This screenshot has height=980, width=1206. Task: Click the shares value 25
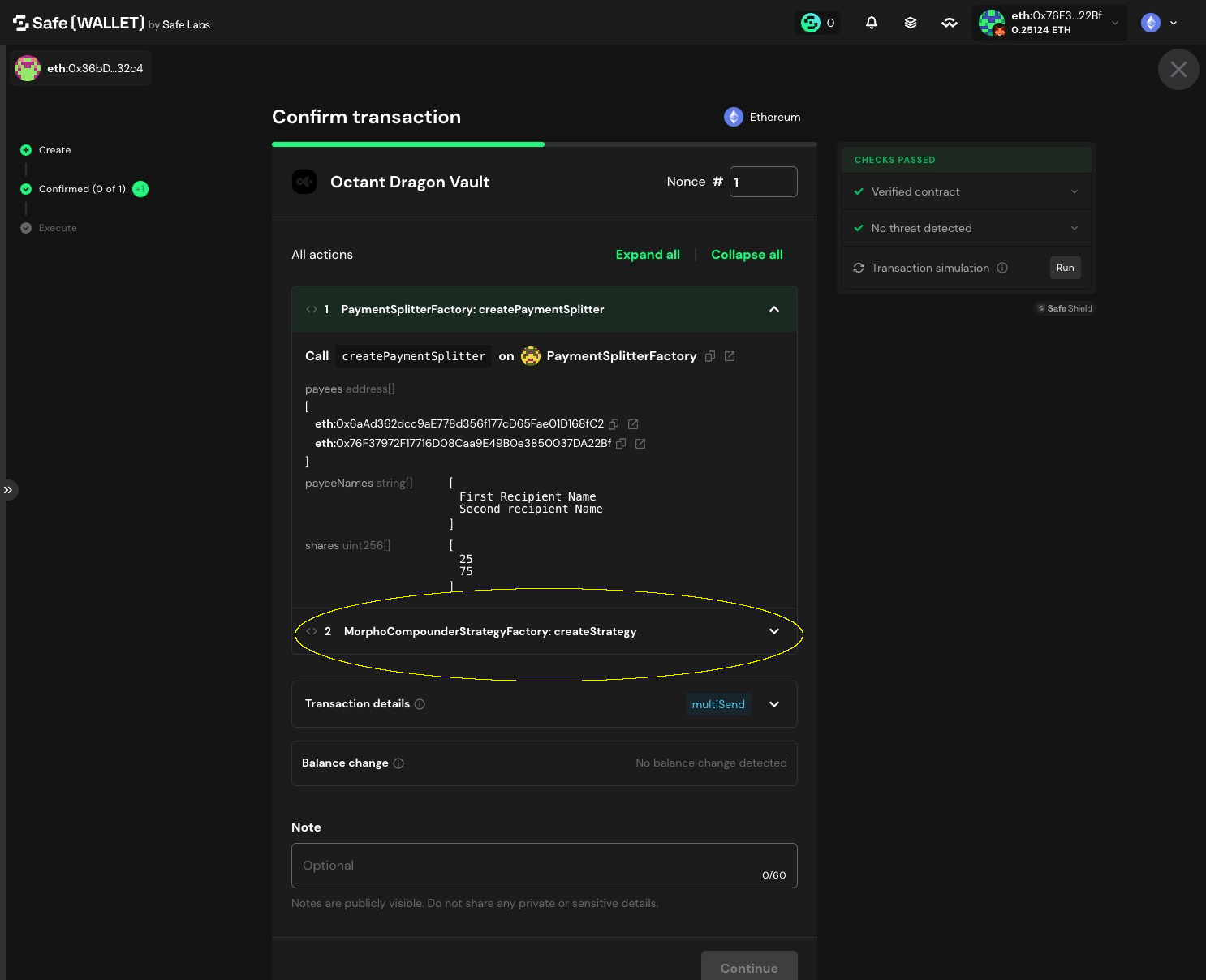point(466,559)
